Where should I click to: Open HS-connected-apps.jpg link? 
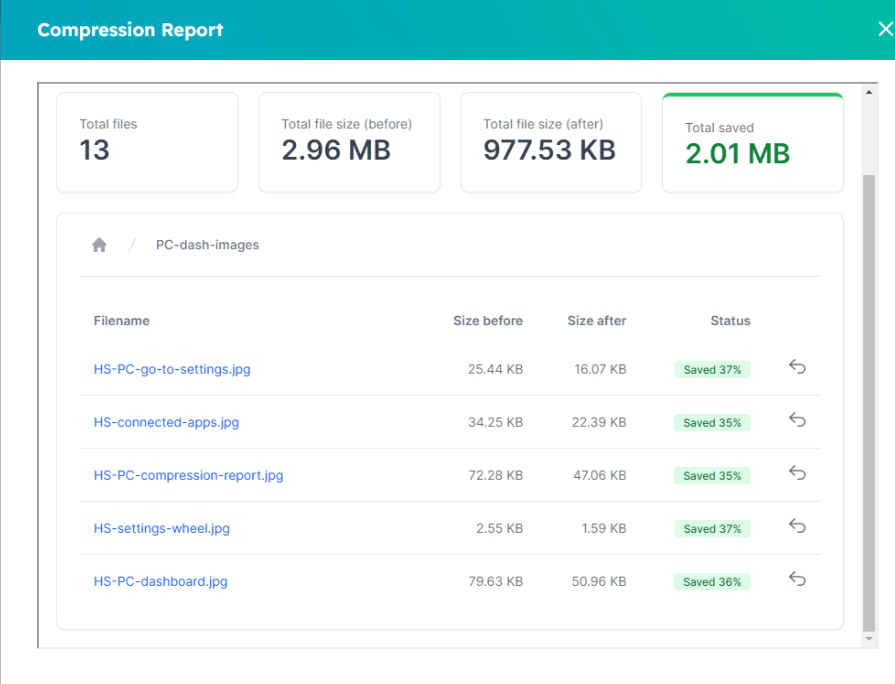(166, 422)
